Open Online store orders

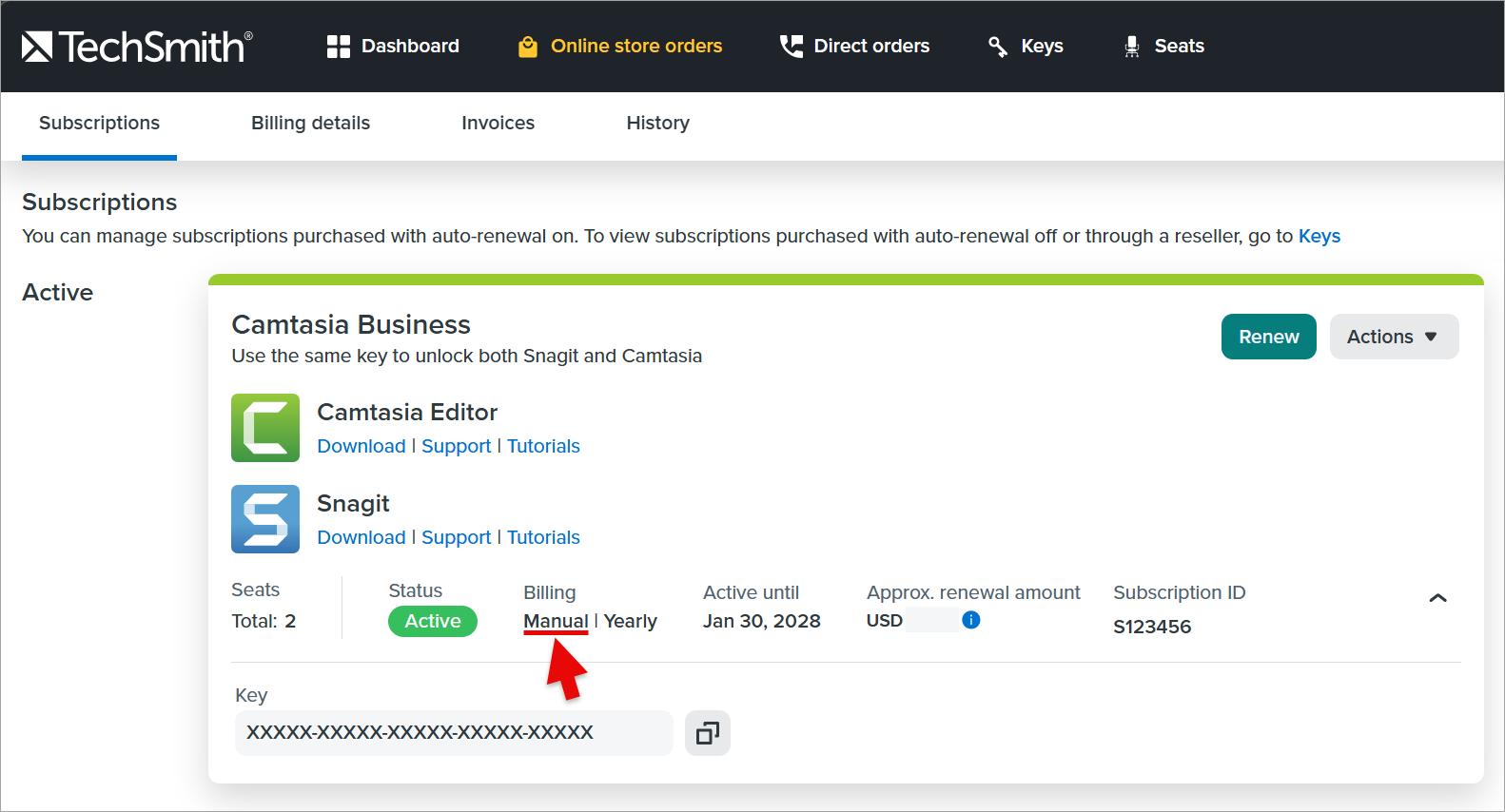(620, 47)
